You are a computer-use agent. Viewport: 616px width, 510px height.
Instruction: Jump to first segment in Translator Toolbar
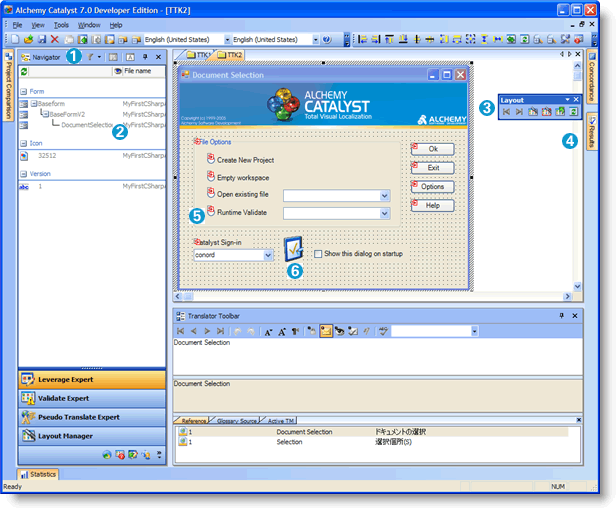coord(180,331)
